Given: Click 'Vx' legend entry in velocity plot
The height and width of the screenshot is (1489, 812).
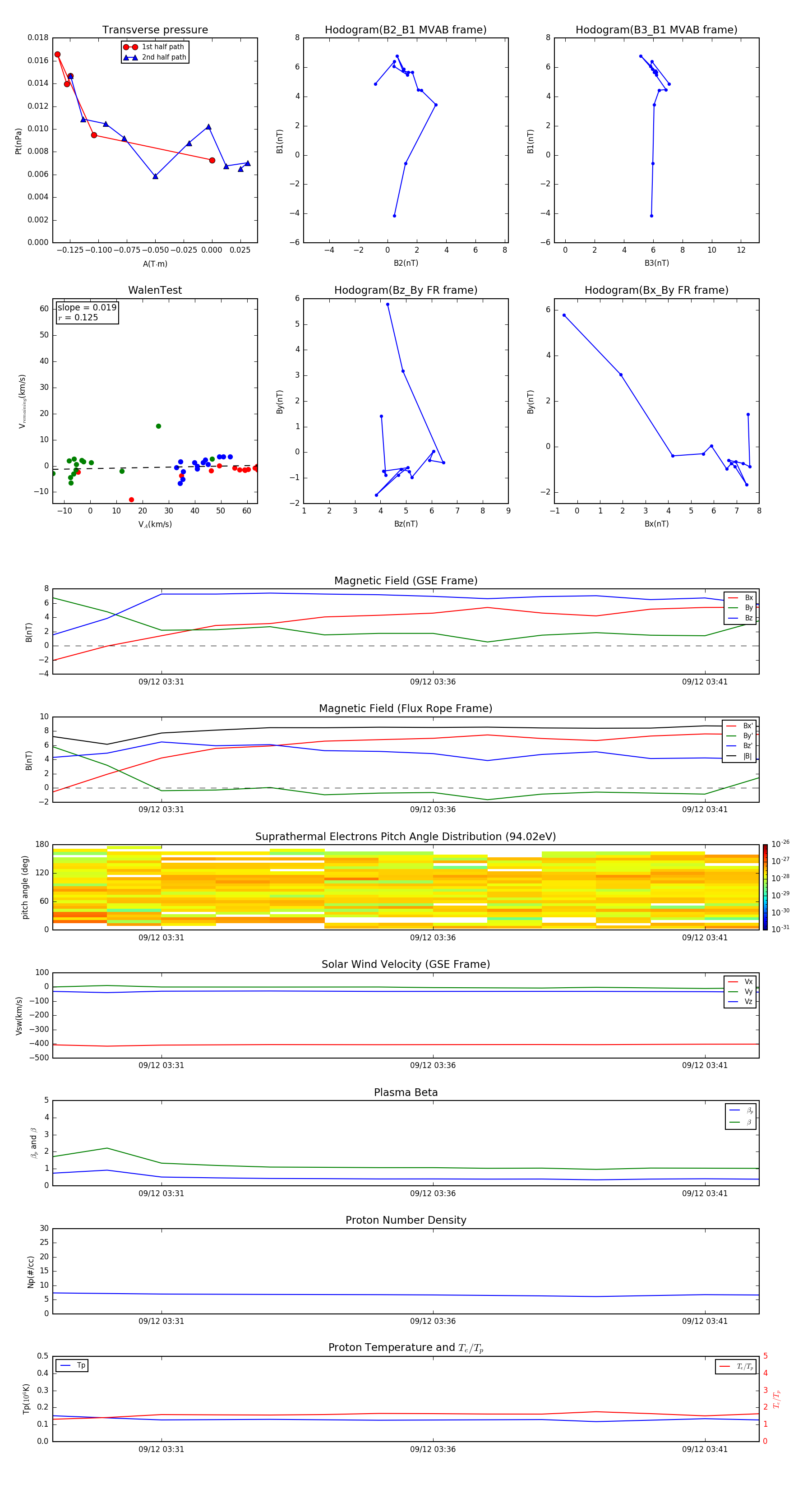Looking at the screenshot, I should tap(741, 982).
